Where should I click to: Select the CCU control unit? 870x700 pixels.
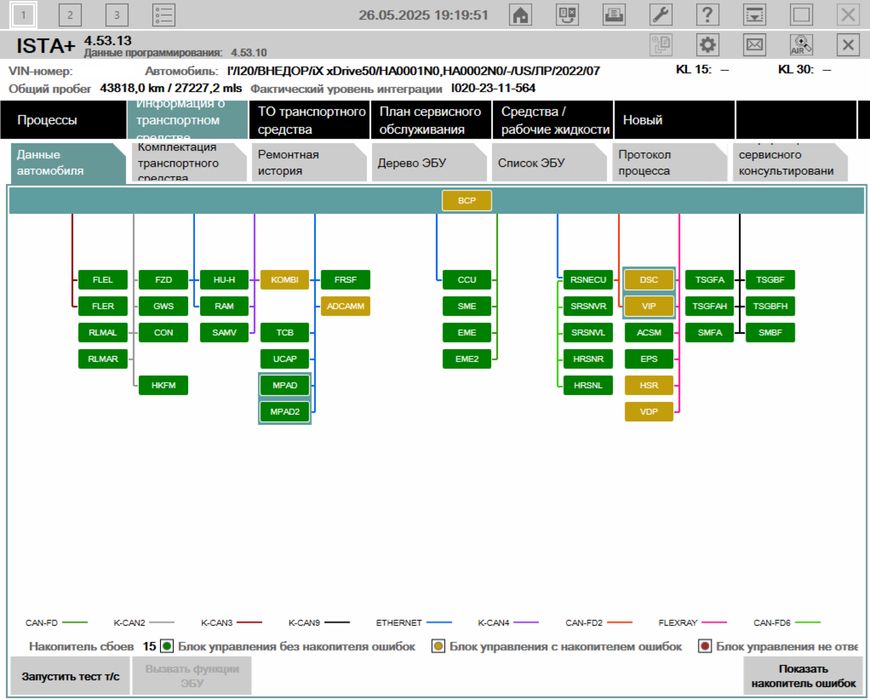coord(467,280)
